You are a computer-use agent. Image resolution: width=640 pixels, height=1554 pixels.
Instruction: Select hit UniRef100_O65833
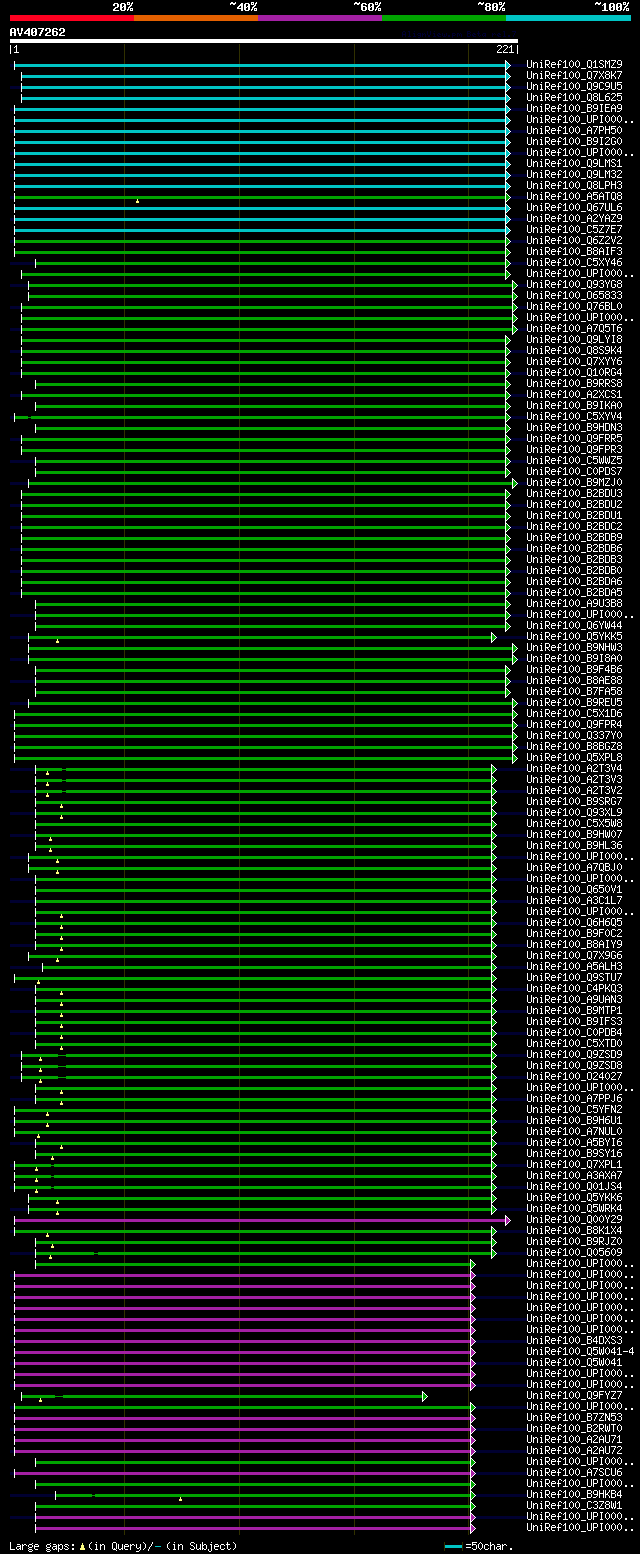(x=575, y=296)
